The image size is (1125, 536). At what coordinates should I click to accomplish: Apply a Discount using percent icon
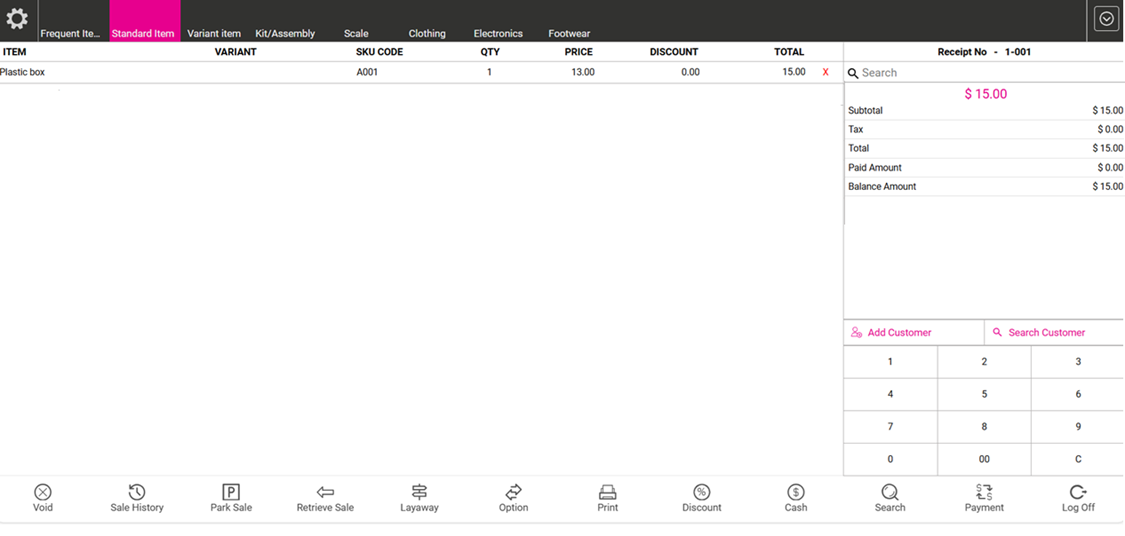click(701, 492)
